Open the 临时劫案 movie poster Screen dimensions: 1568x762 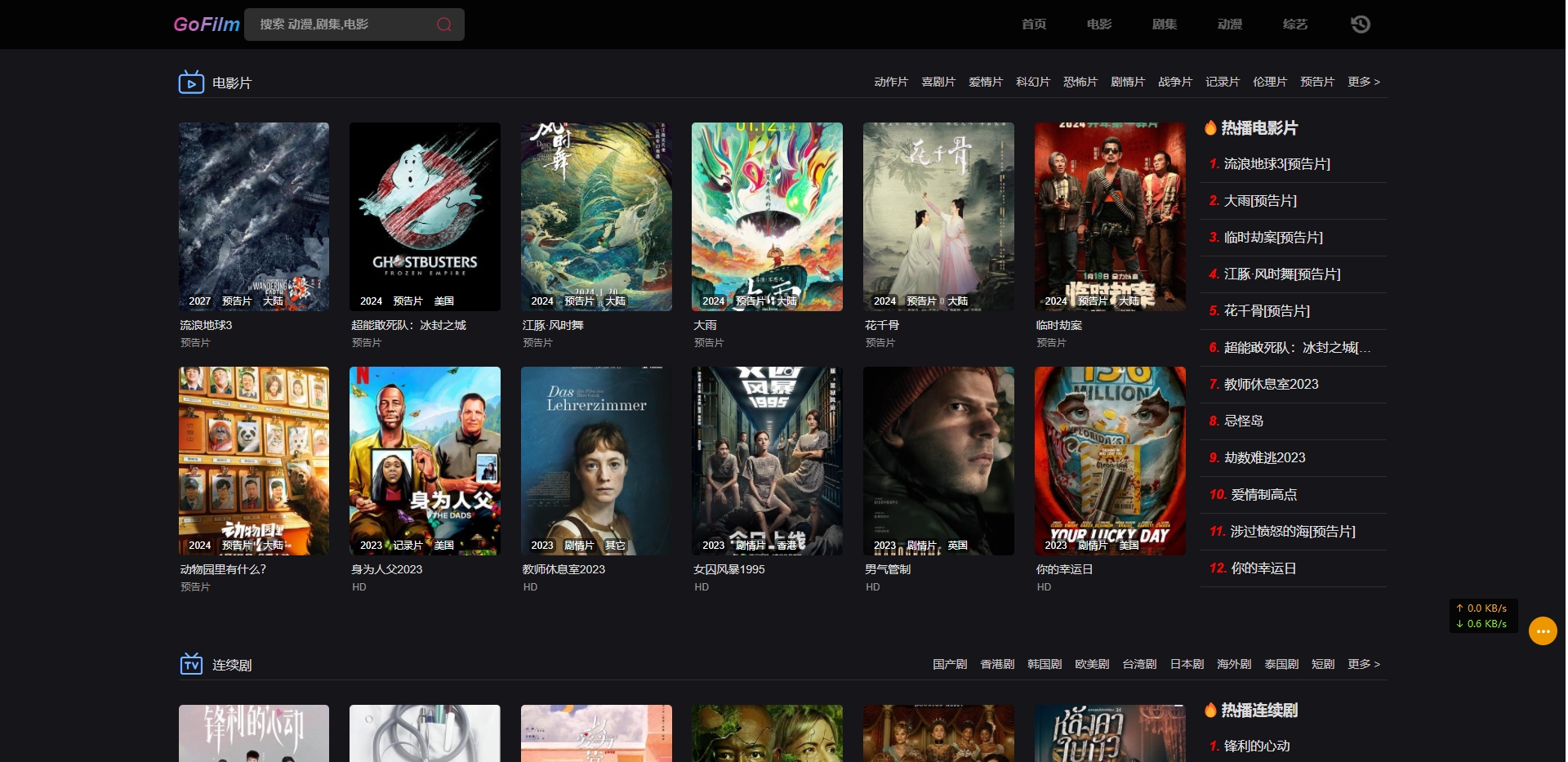[x=1110, y=216]
